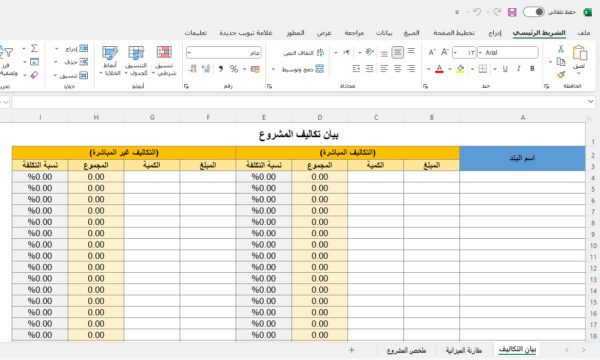The width and height of the screenshot is (600, 360).
Task: Copy selection with the Copy icon
Action: (561, 62)
